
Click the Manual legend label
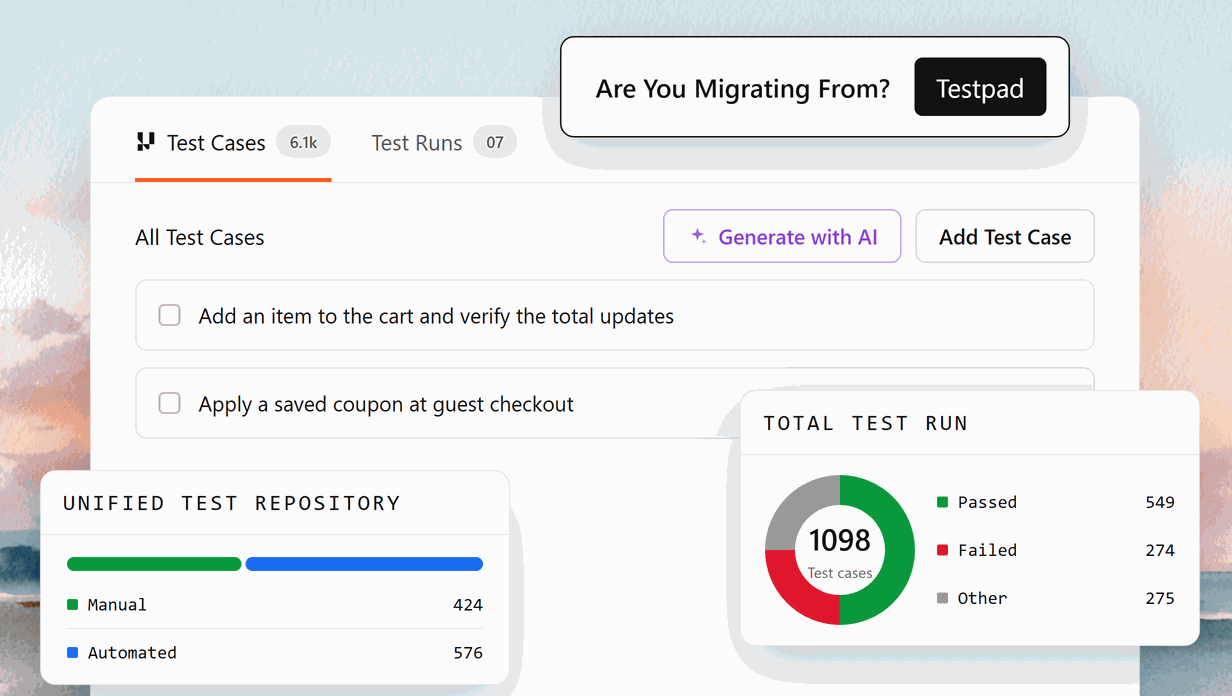(117, 605)
